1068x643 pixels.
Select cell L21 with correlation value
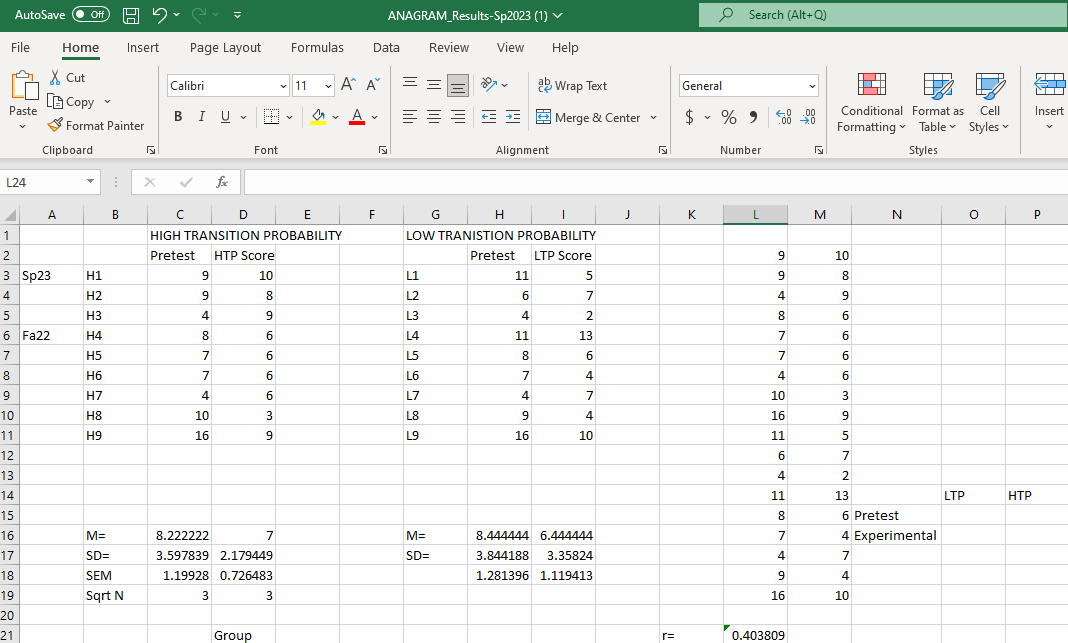pos(755,635)
